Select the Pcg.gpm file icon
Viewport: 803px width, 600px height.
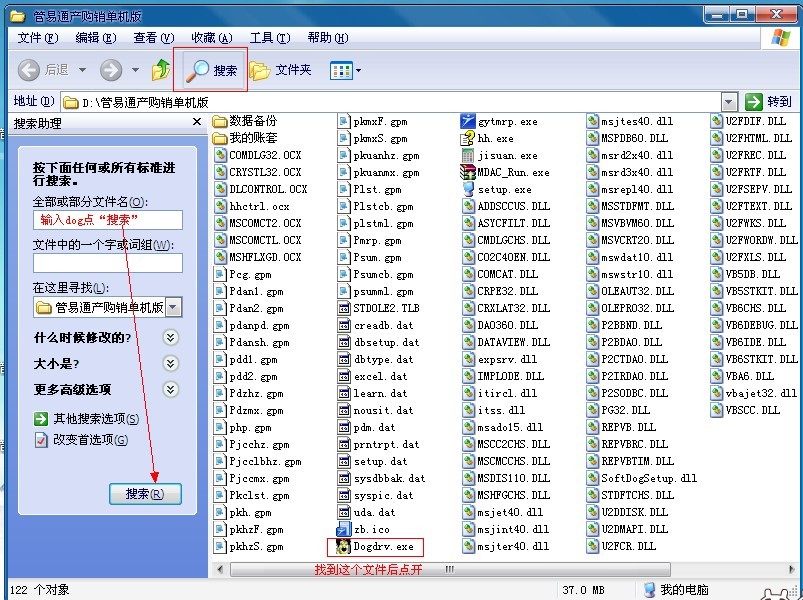pyautogui.click(x=220, y=274)
